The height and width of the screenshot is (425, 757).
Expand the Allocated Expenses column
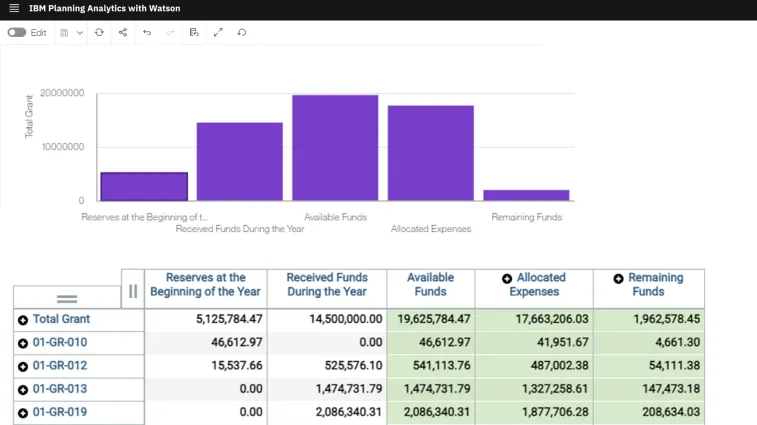click(507, 278)
